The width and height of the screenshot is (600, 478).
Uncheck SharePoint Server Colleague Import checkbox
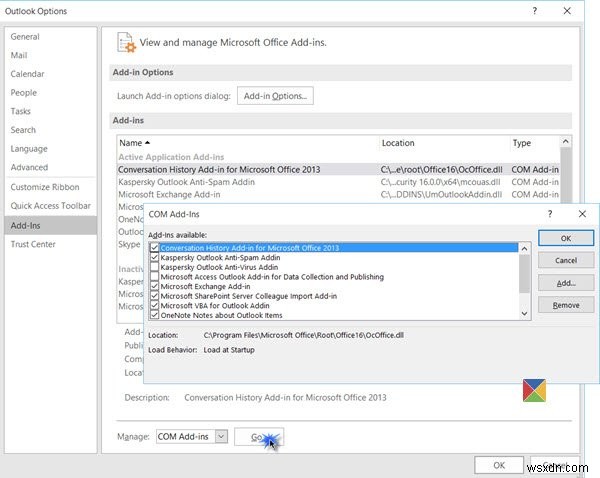[154, 296]
